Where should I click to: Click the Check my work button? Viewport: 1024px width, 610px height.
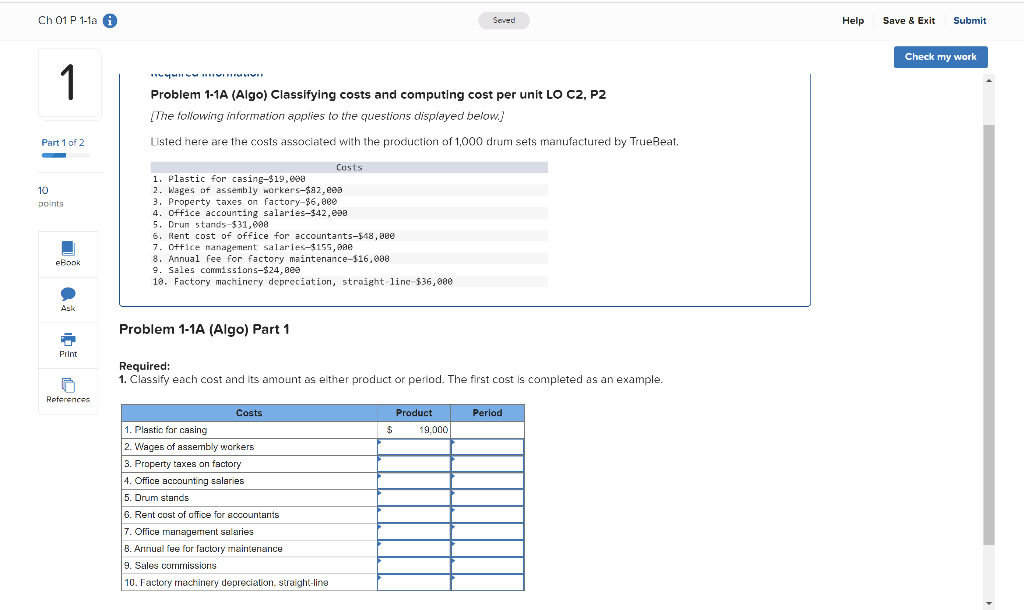tap(940, 57)
